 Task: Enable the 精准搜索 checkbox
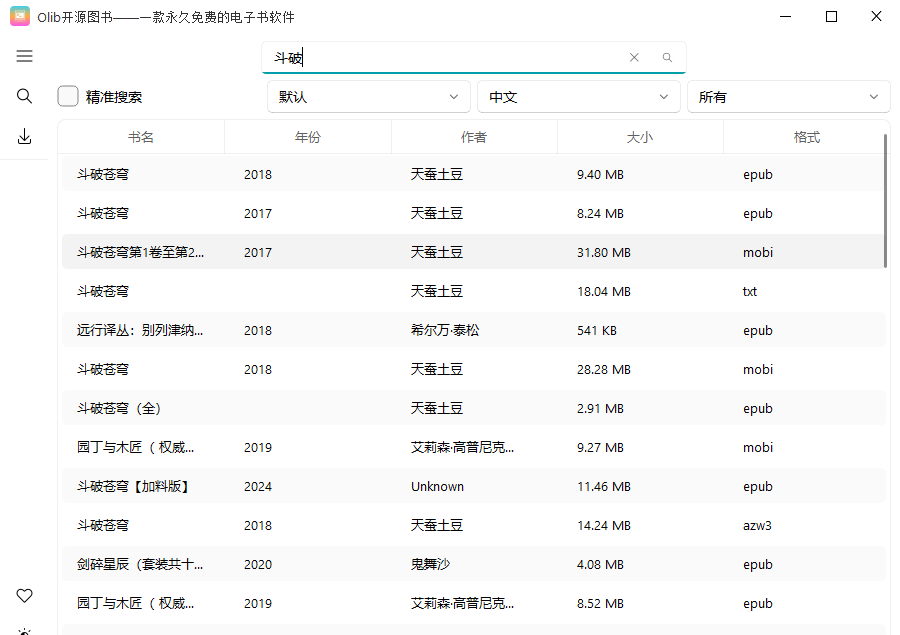coord(68,96)
